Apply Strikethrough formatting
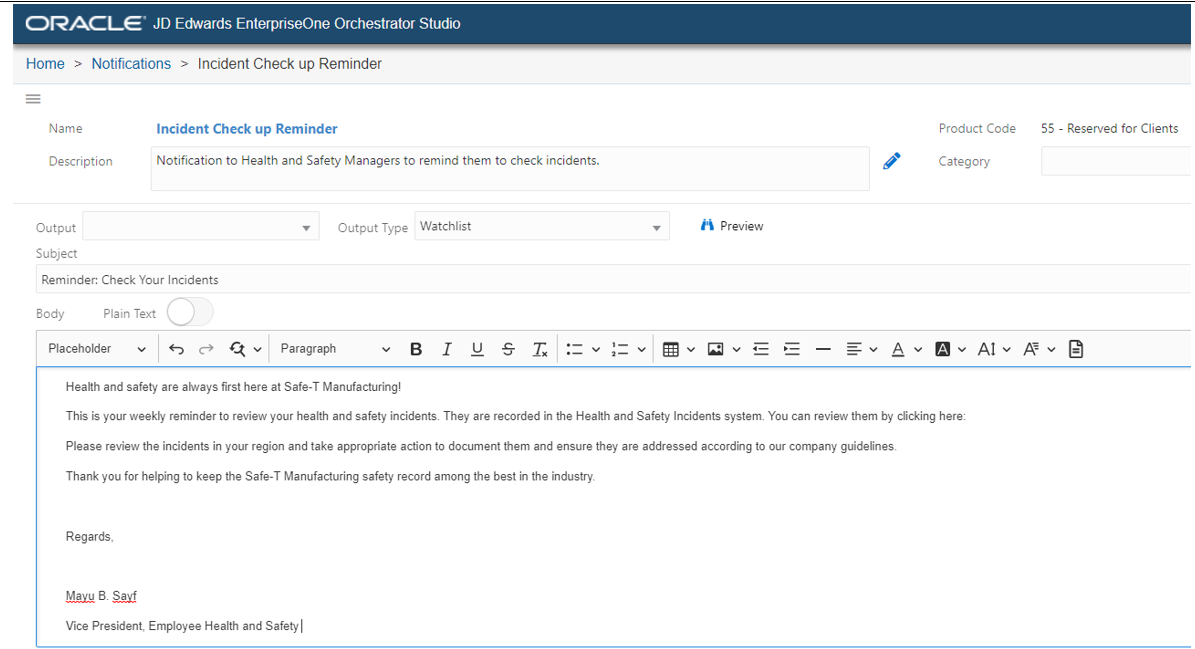 pos(508,349)
